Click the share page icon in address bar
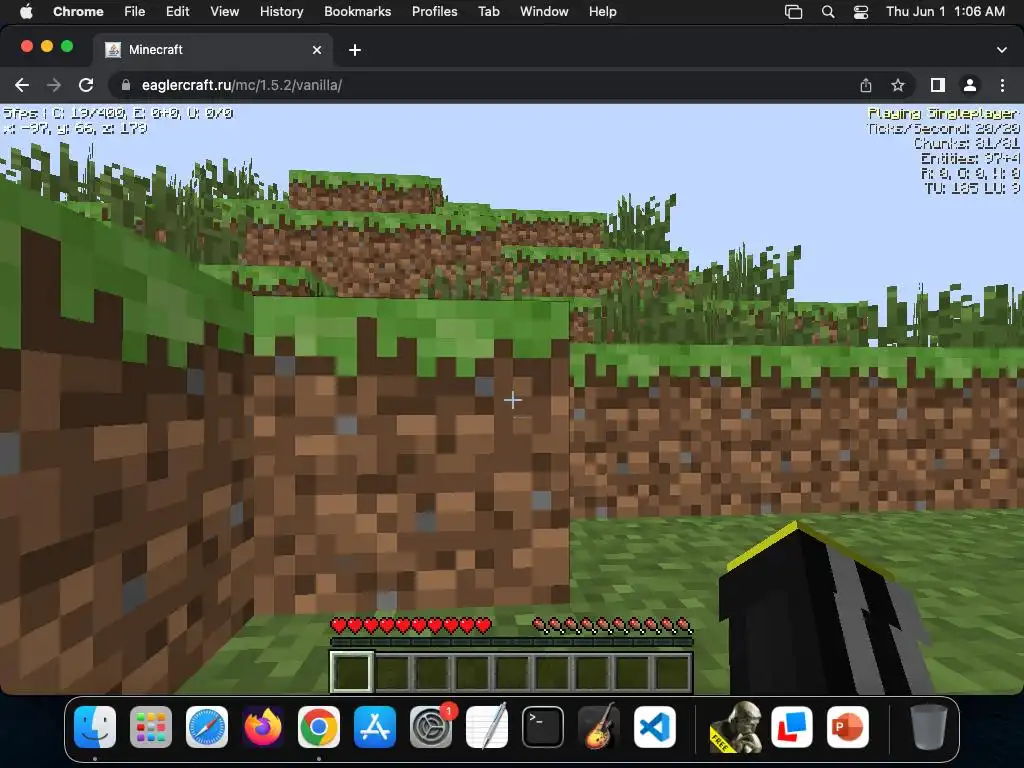The width and height of the screenshot is (1024, 768). 865,85
